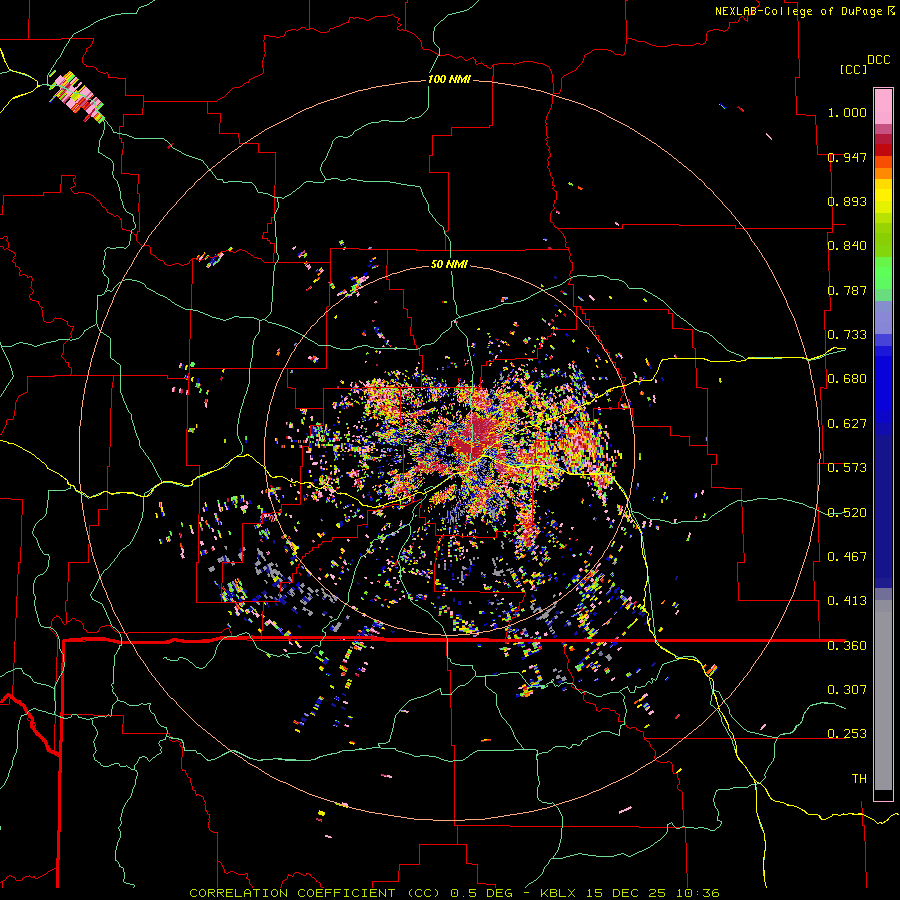The width and height of the screenshot is (900, 900).
Task: Click the TH label beside the color bar
Action: [x=859, y=779]
